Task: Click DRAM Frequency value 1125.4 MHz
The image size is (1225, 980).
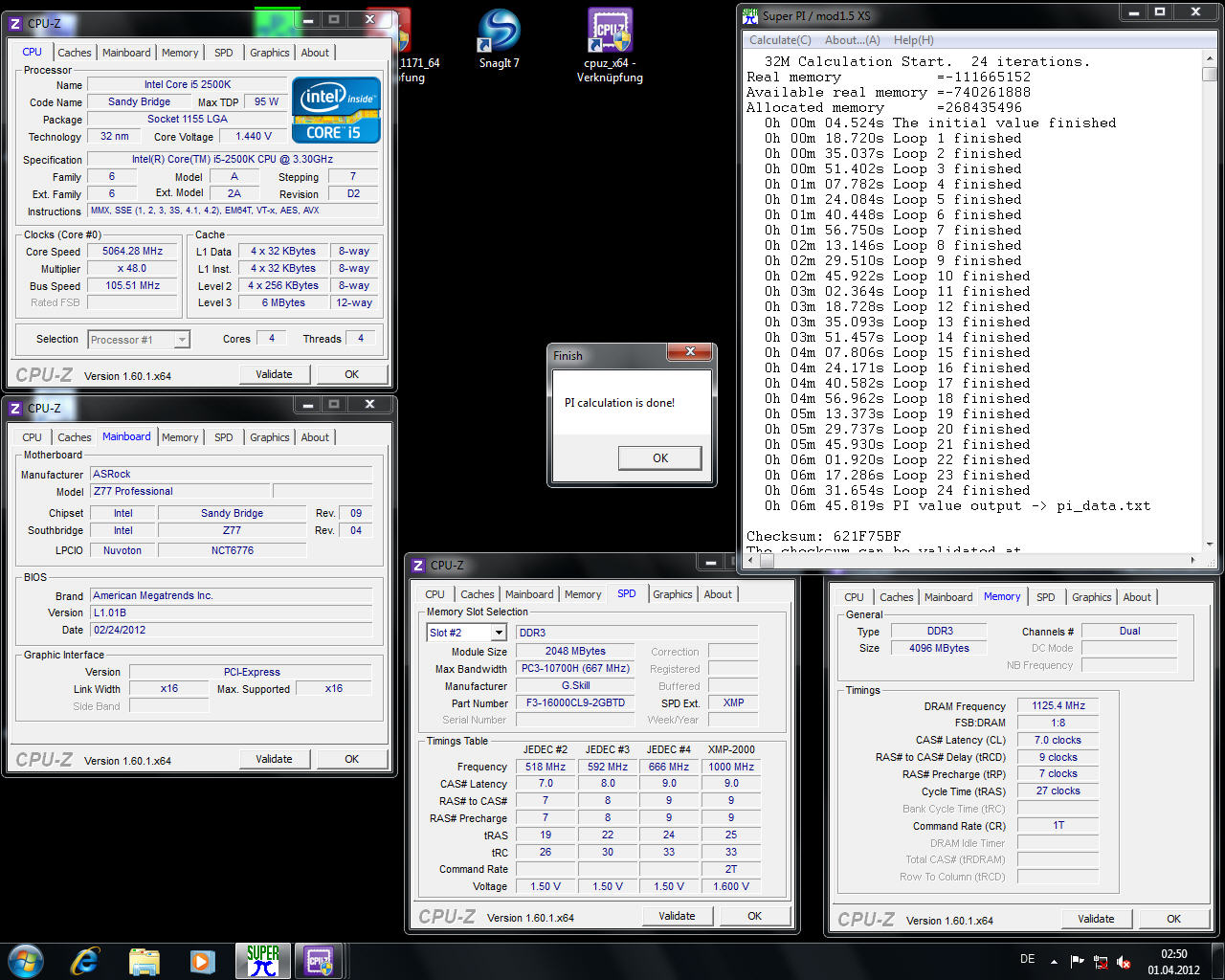Action: click(x=1058, y=705)
